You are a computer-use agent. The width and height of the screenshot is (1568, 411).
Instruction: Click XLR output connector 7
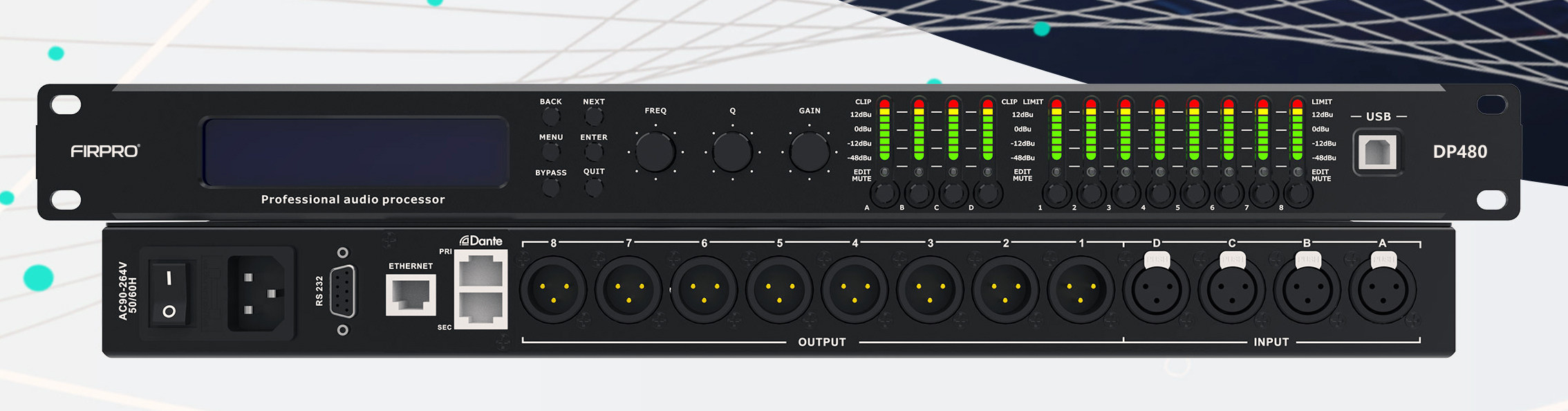click(628, 290)
